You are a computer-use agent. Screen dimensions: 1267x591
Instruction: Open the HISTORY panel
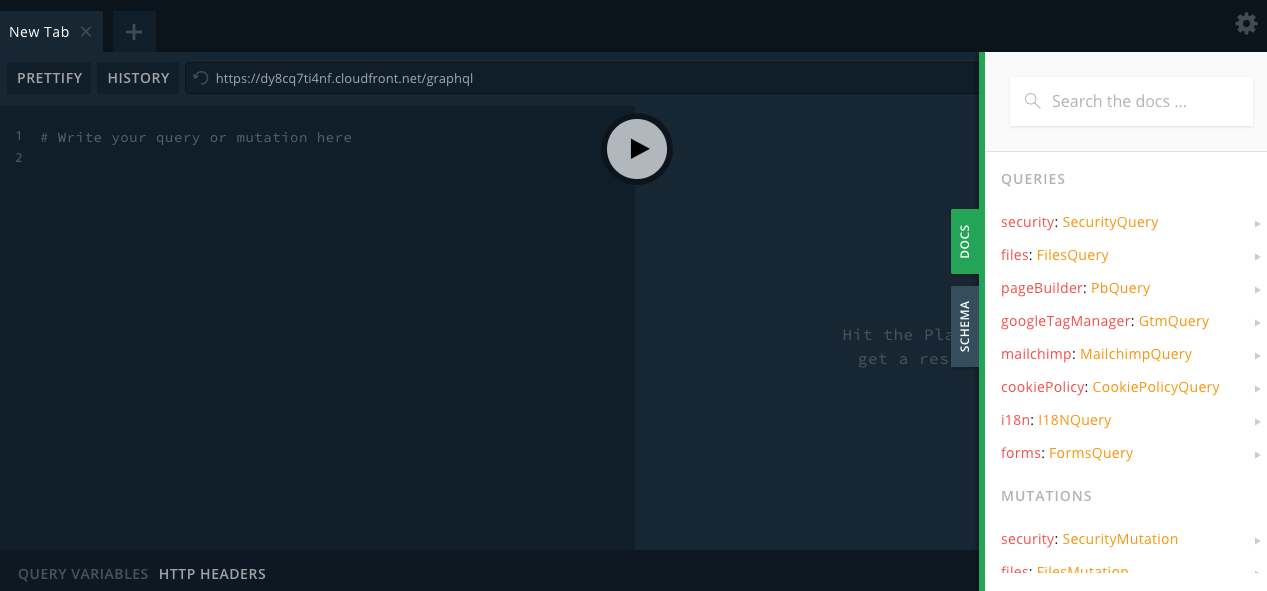coord(137,77)
